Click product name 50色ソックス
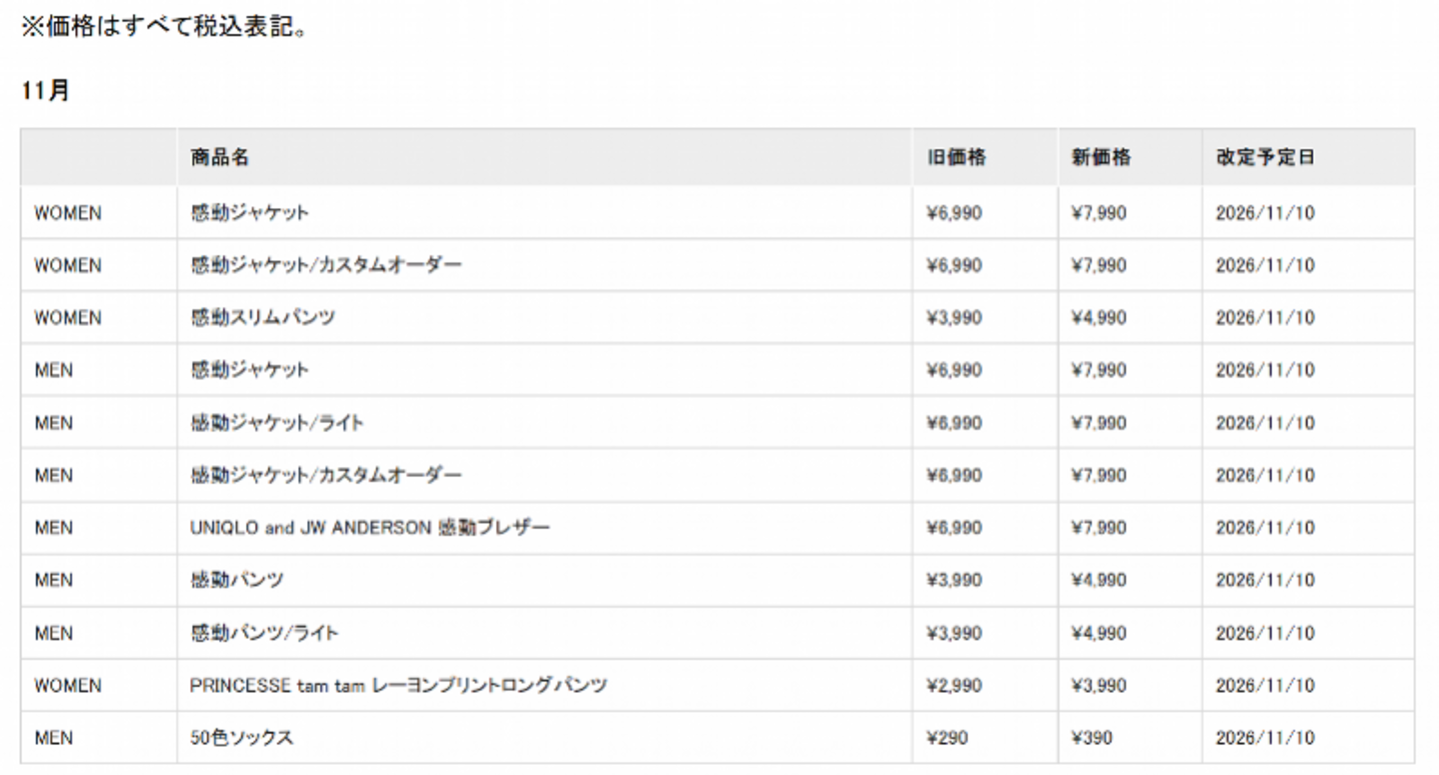 point(242,738)
